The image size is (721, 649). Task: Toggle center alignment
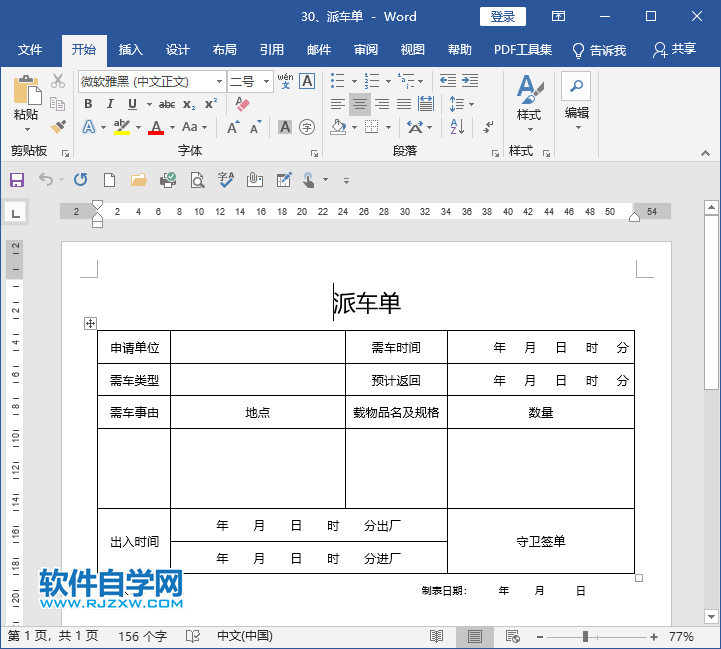(360, 104)
